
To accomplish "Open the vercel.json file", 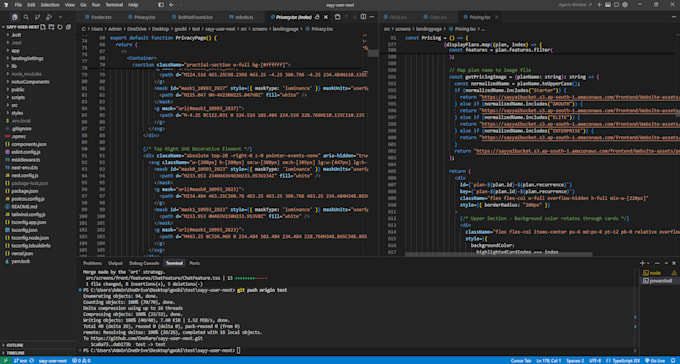I will [39, 253].
